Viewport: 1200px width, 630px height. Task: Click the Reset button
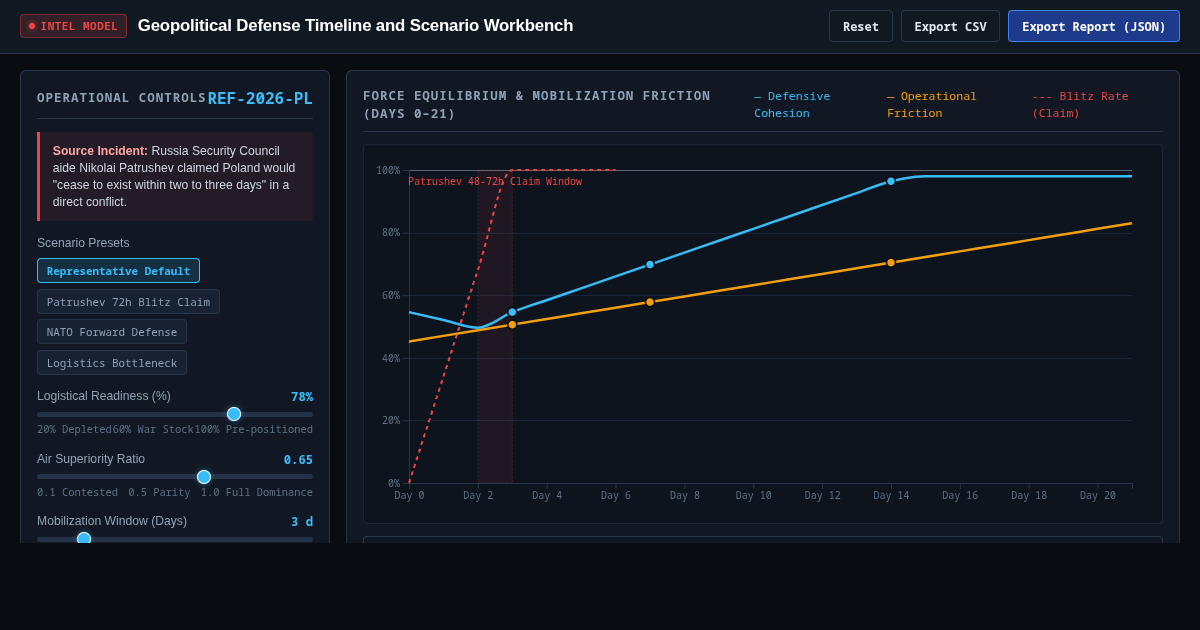pos(860,26)
